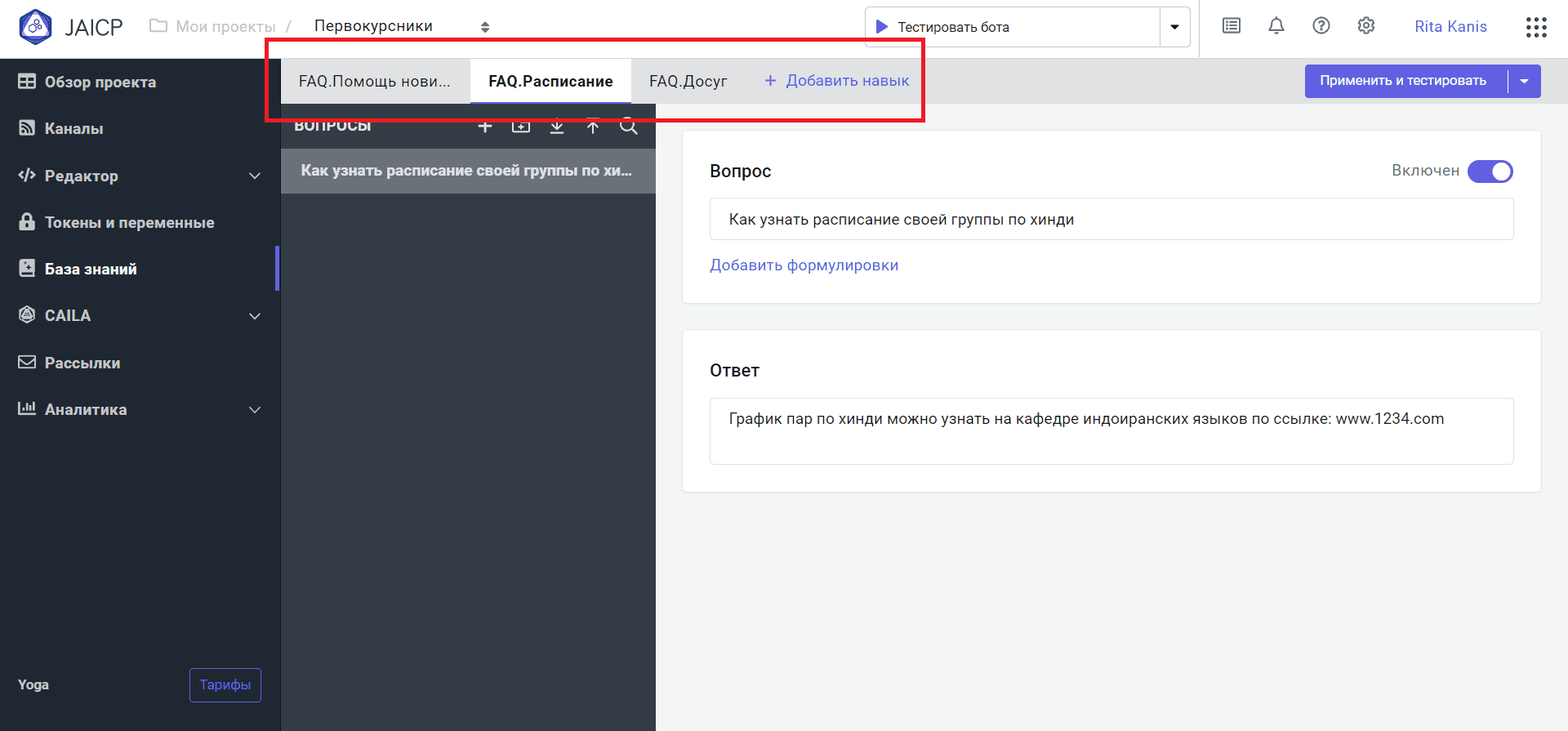Open the Тестировать бота dropdown arrow
Screen dimensions: 1568x731
pos(1174,27)
